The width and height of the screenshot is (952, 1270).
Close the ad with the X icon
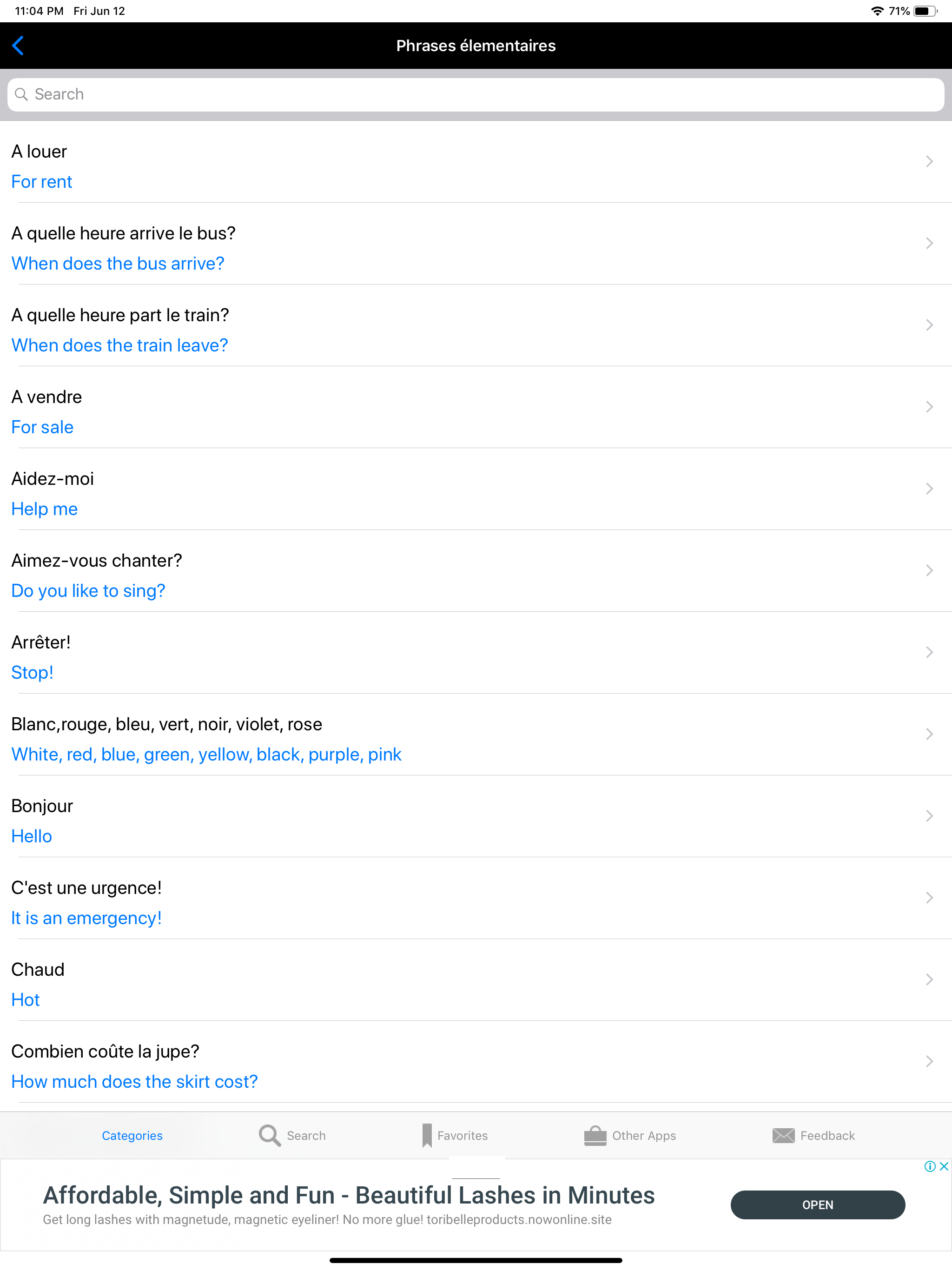coord(944,1166)
